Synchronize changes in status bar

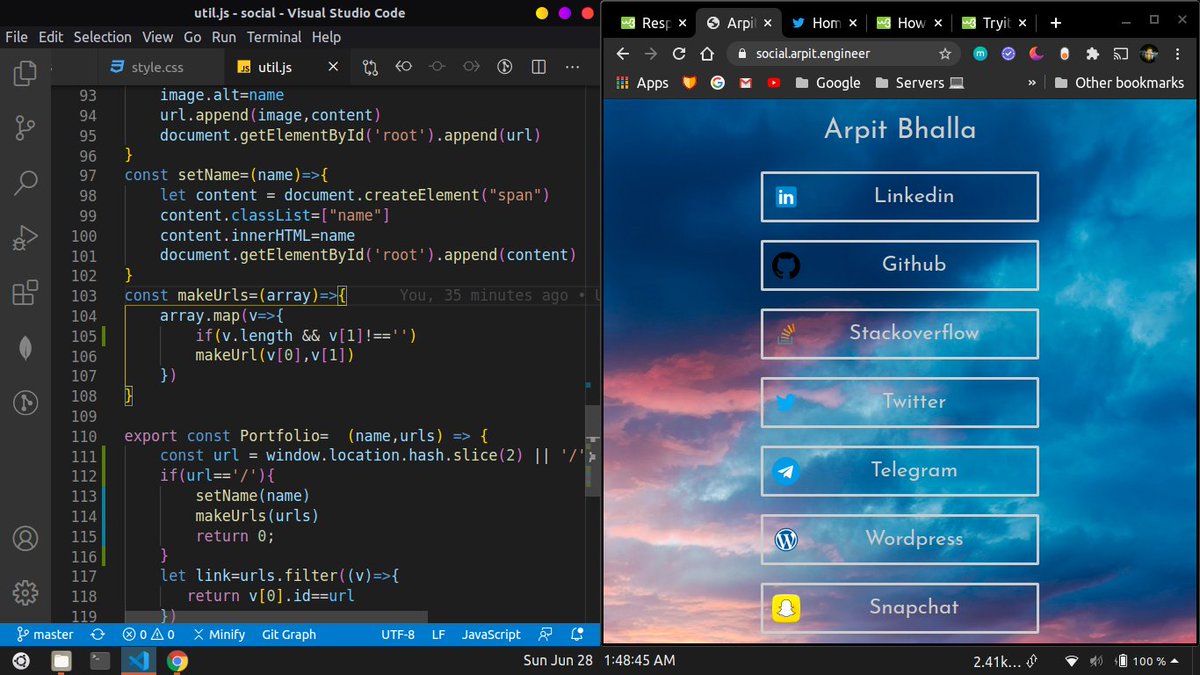[97, 634]
